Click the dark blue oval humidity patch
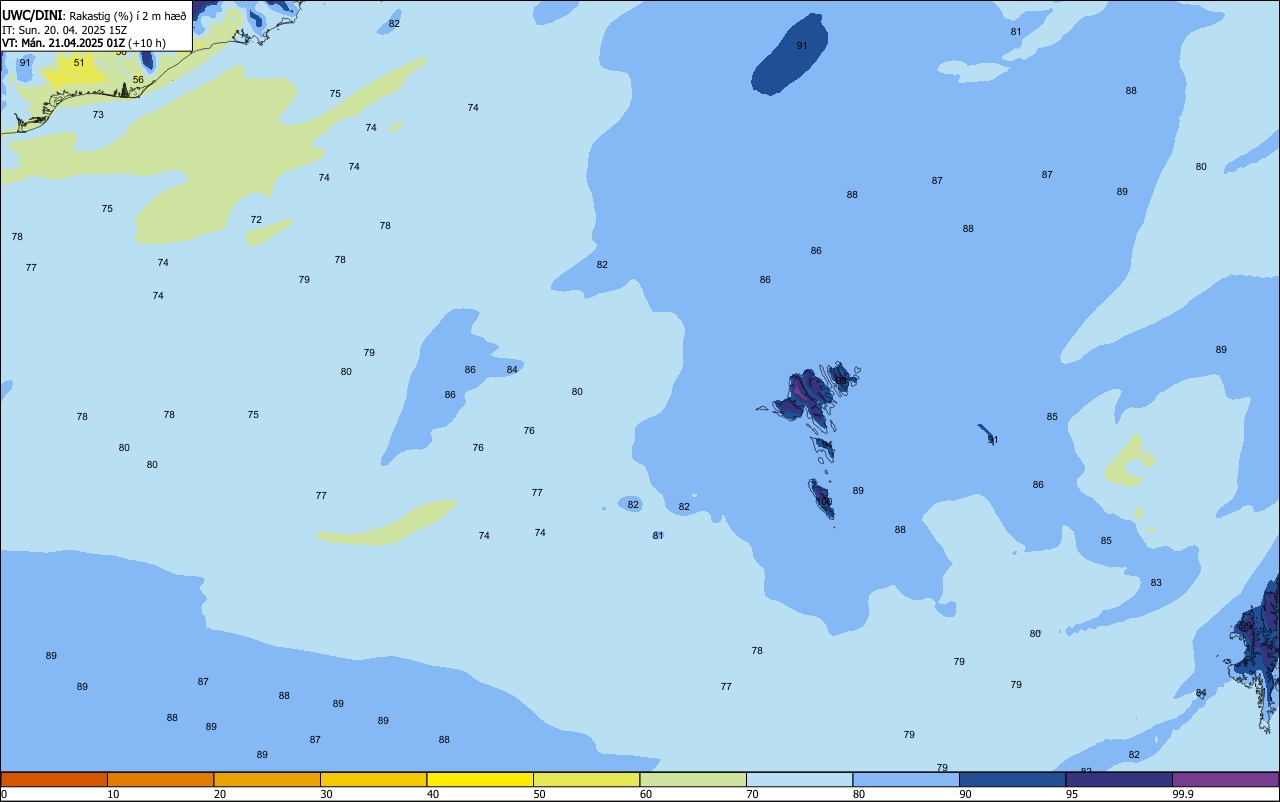 click(790, 55)
